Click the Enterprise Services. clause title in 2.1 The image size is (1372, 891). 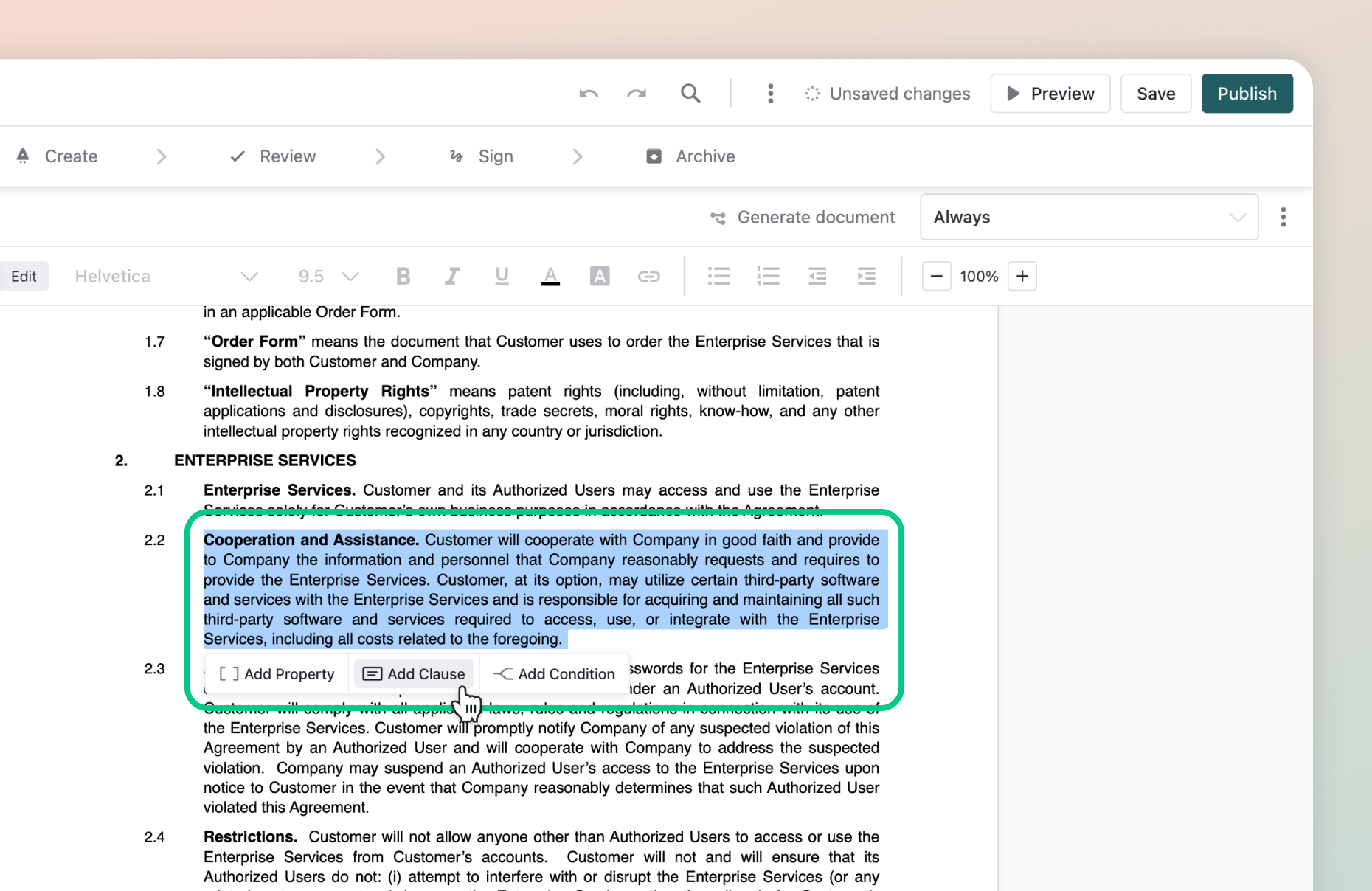coord(280,490)
